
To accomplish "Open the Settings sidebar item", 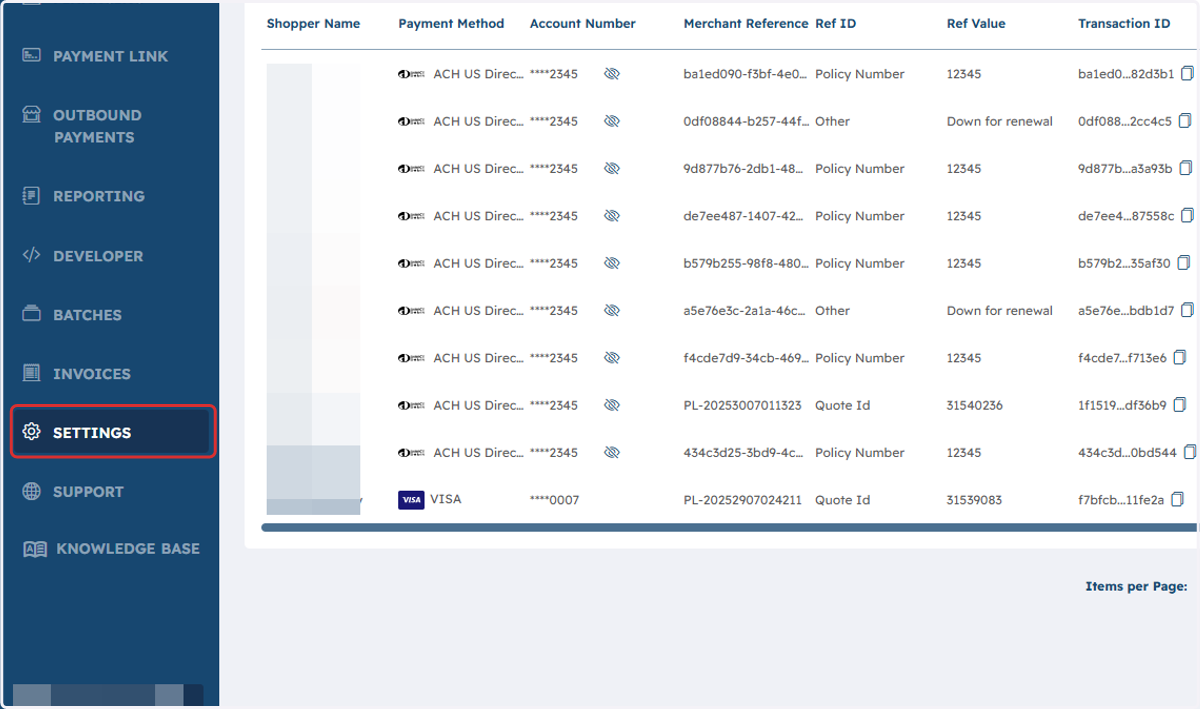I will [113, 432].
